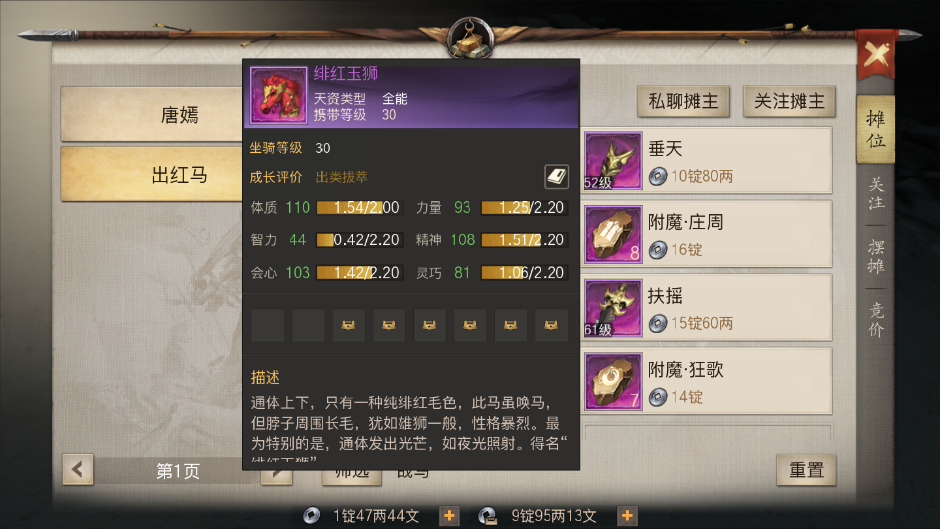The image size is (940, 529).
Task: Click the 关注摊主 button
Action: 789,101
